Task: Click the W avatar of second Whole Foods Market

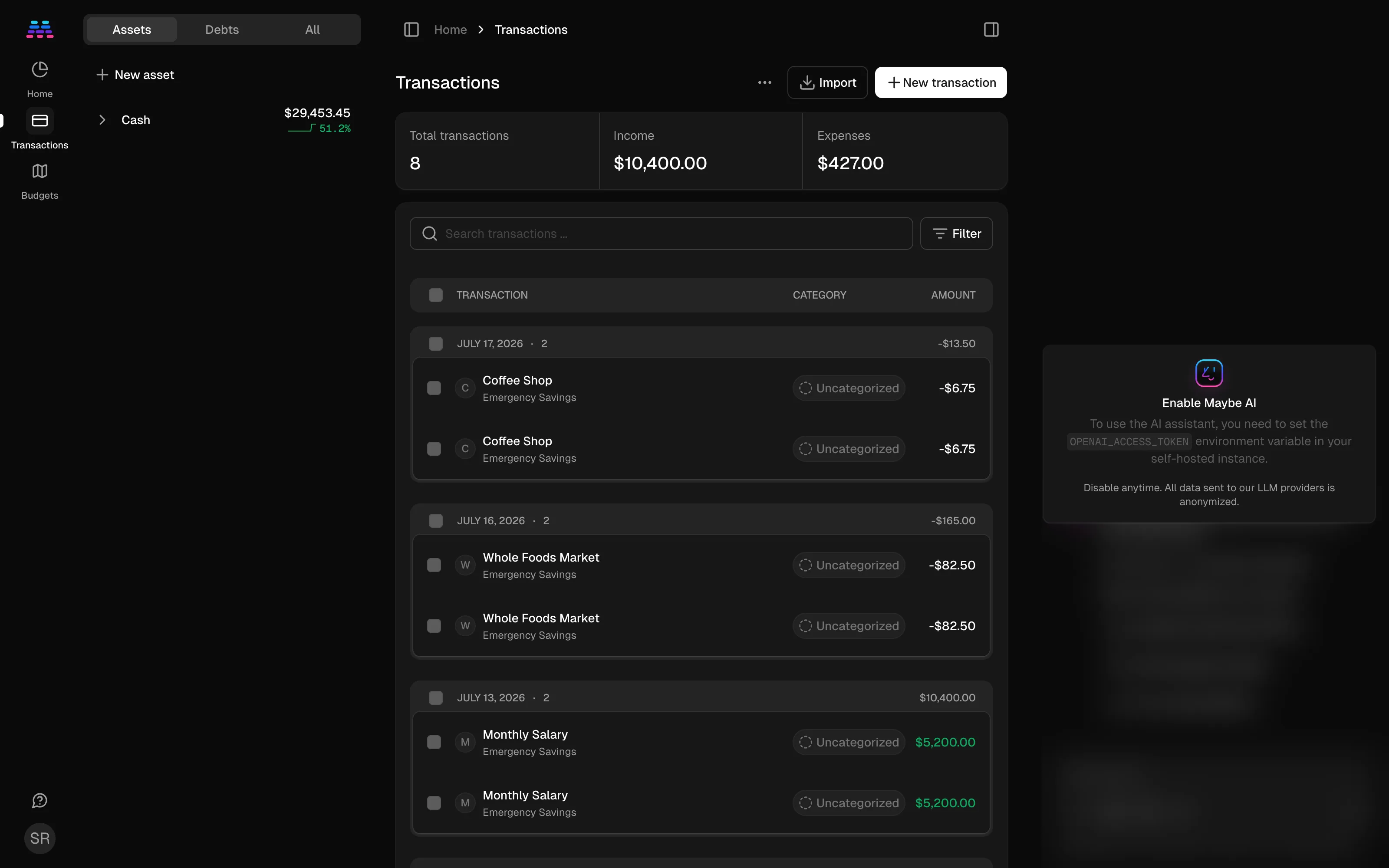Action: pyautogui.click(x=465, y=626)
